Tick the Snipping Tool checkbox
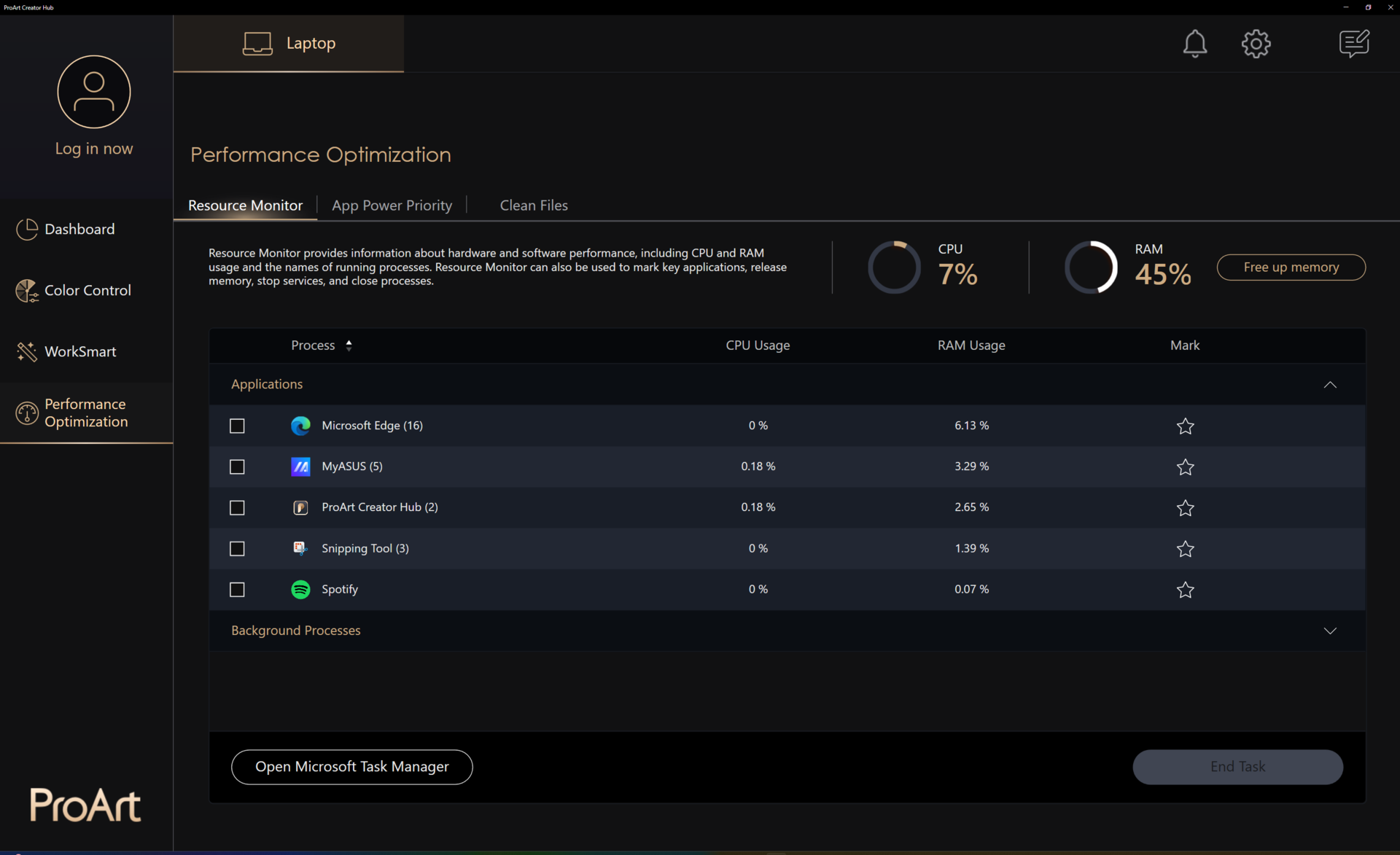Screen dimensions: 1400x855 click(x=237, y=549)
